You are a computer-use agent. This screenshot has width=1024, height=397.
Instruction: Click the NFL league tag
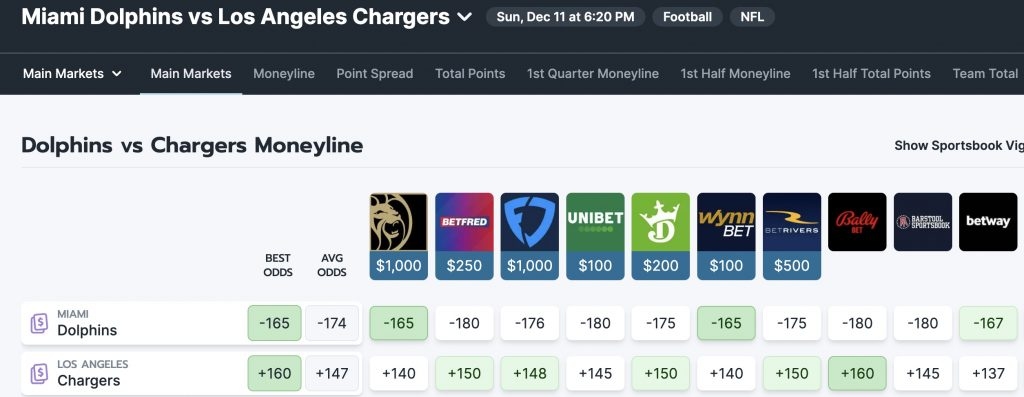tap(752, 17)
